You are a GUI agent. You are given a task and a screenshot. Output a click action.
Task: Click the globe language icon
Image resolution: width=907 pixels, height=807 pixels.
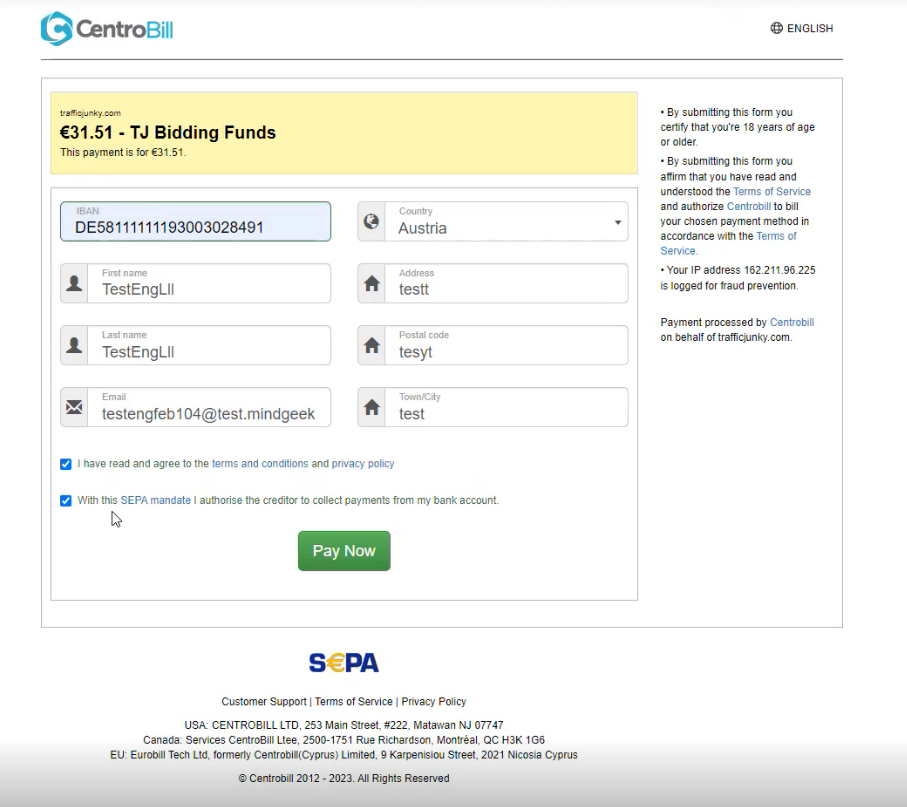776,28
